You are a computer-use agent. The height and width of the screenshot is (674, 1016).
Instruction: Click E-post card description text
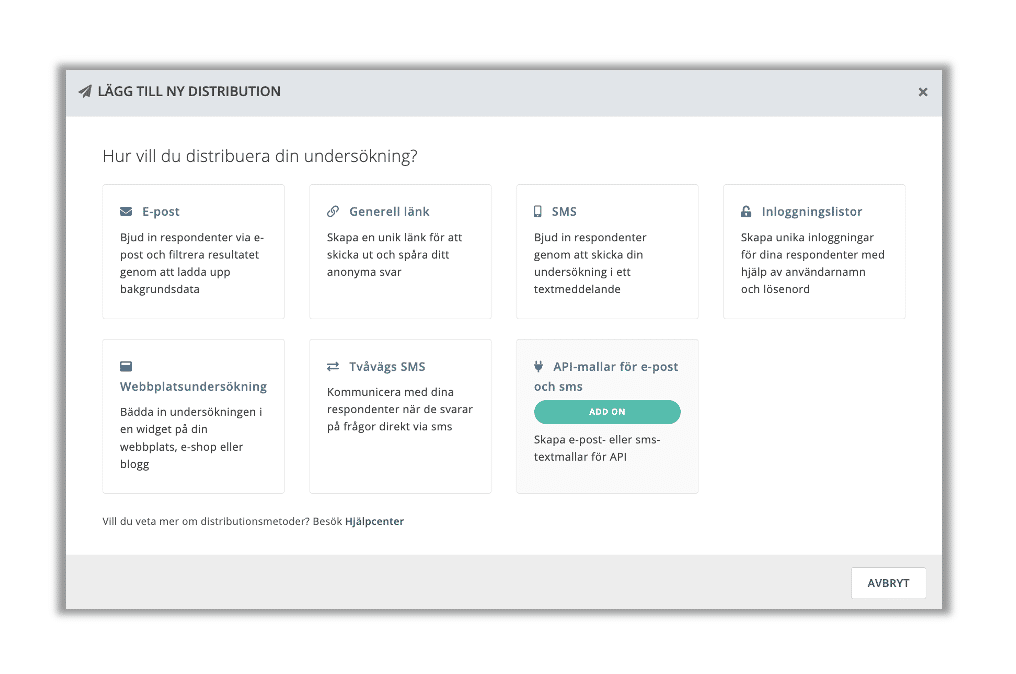(x=192, y=263)
